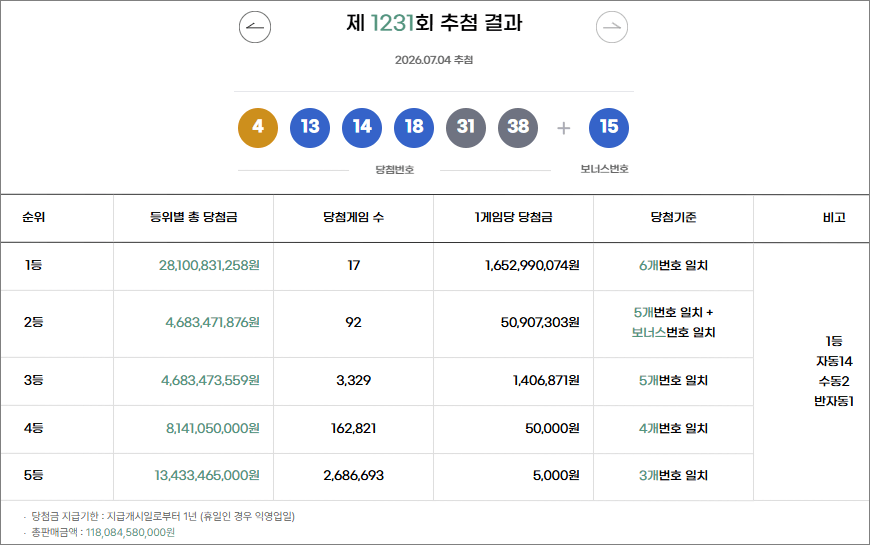
Task: Select the 3등 rank cell
Action: click(x=33, y=380)
